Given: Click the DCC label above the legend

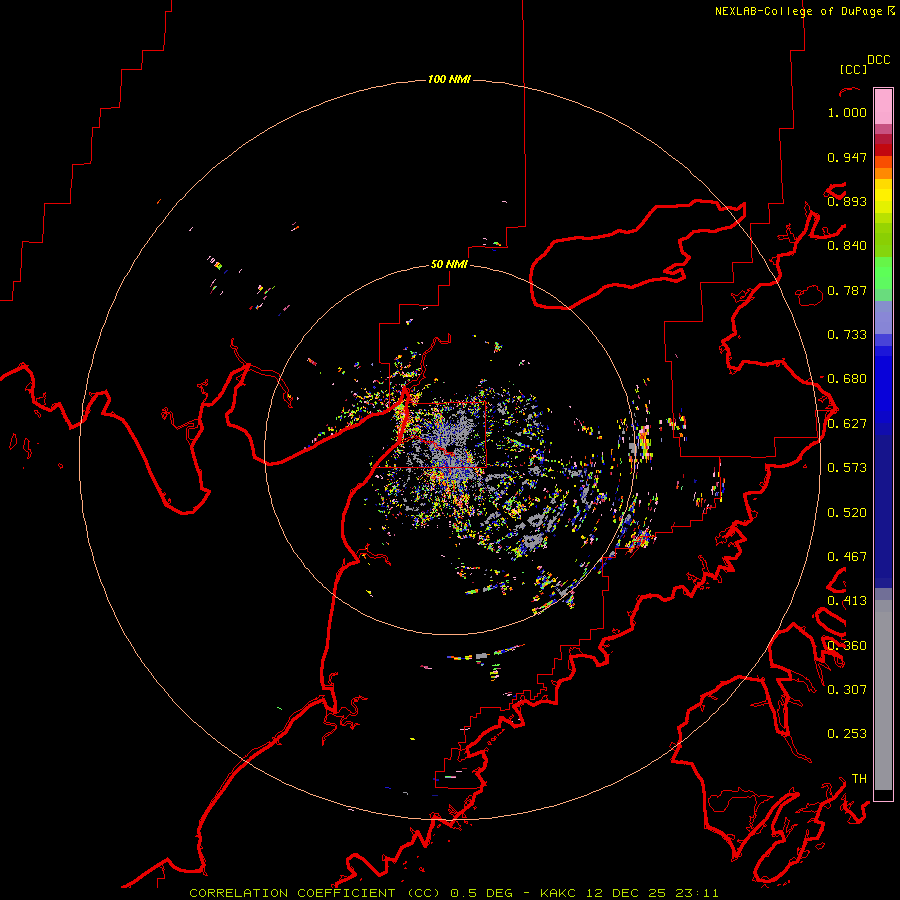Looking at the screenshot, I should click(879, 60).
